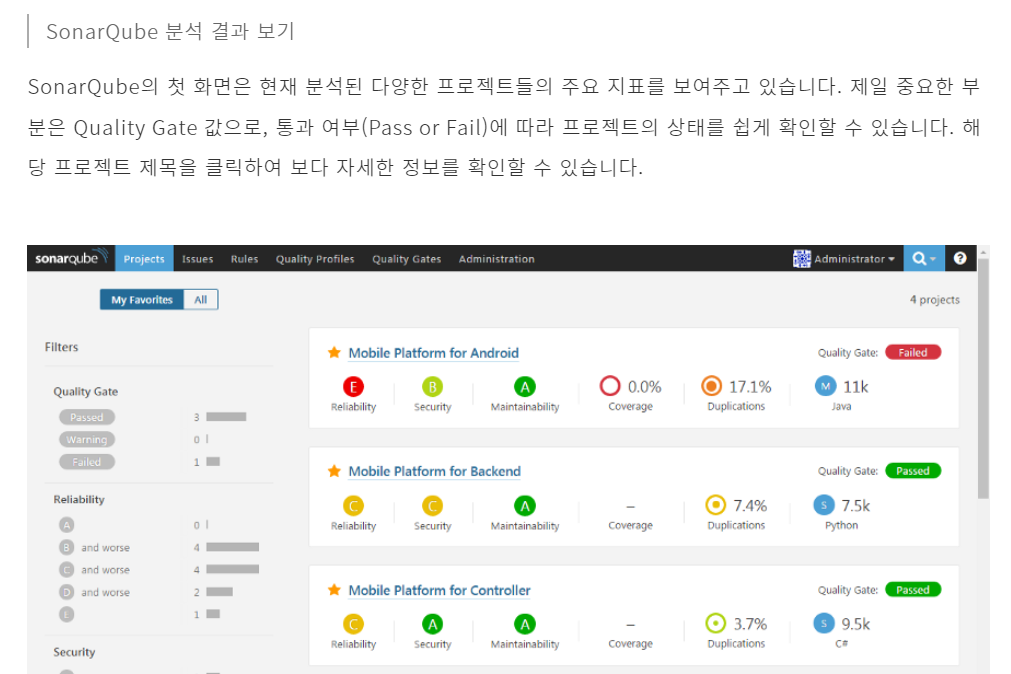
Task: Click Backend Security C rating
Action: tap(432, 506)
